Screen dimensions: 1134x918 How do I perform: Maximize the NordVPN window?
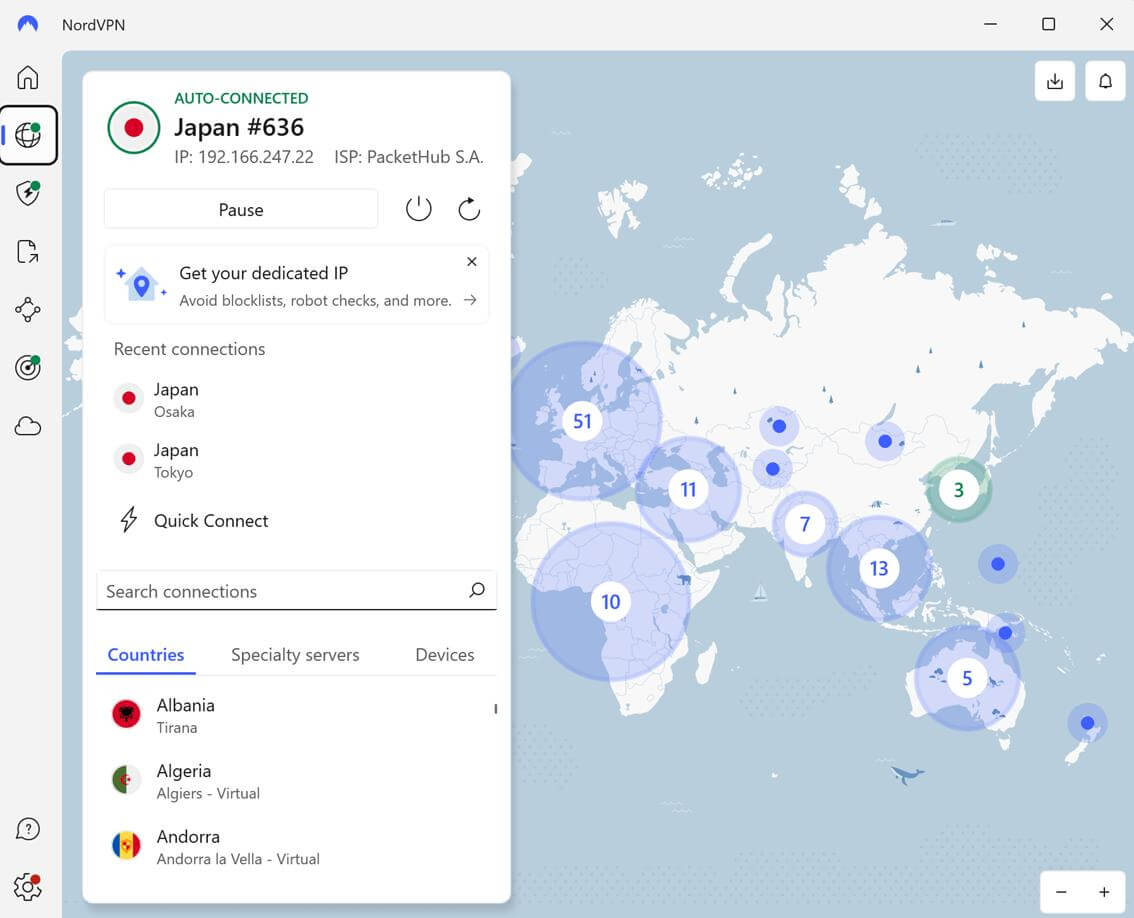pyautogui.click(x=1048, y=24)
